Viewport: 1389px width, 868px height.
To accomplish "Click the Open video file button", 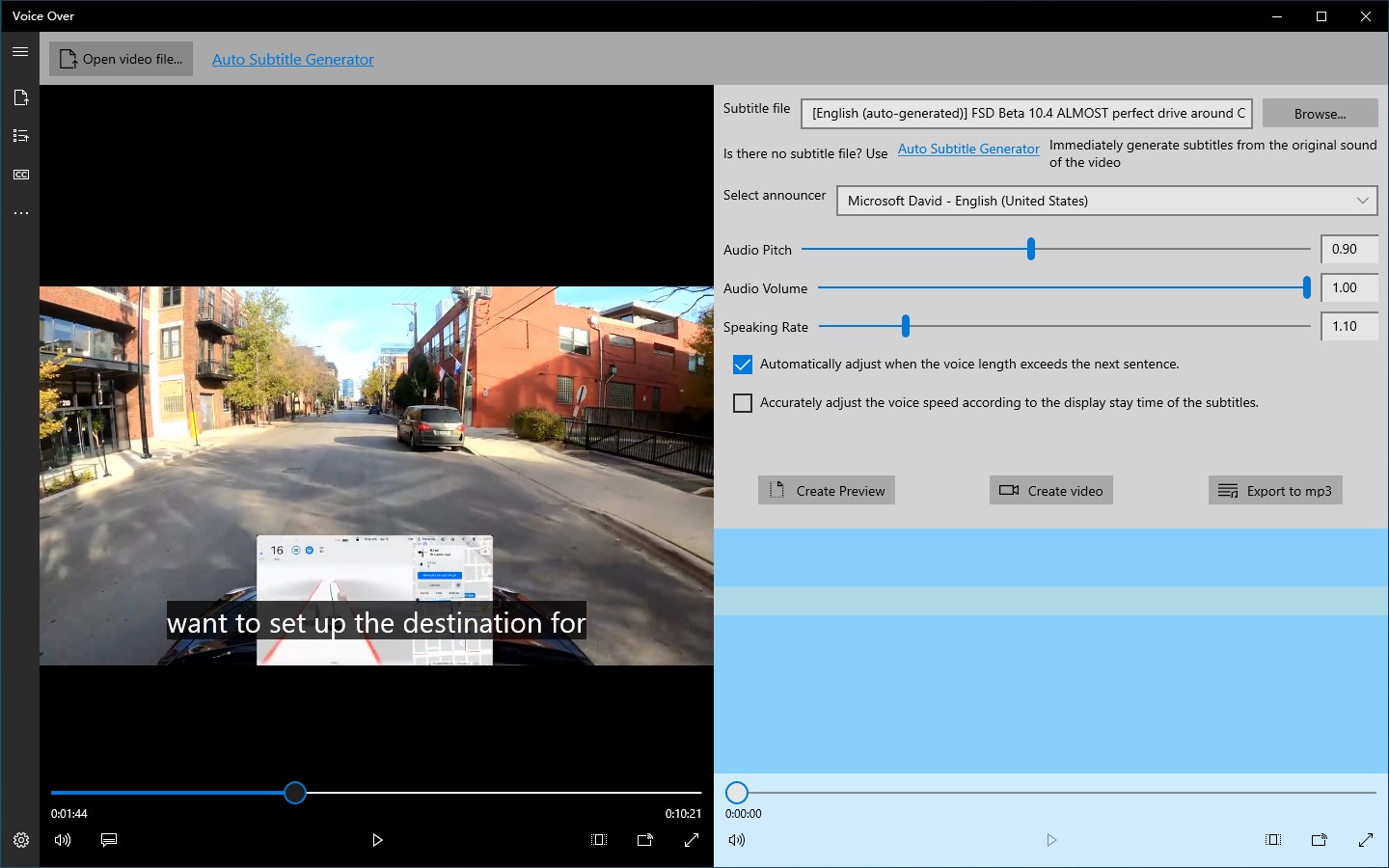I will (x=122, y=59).
